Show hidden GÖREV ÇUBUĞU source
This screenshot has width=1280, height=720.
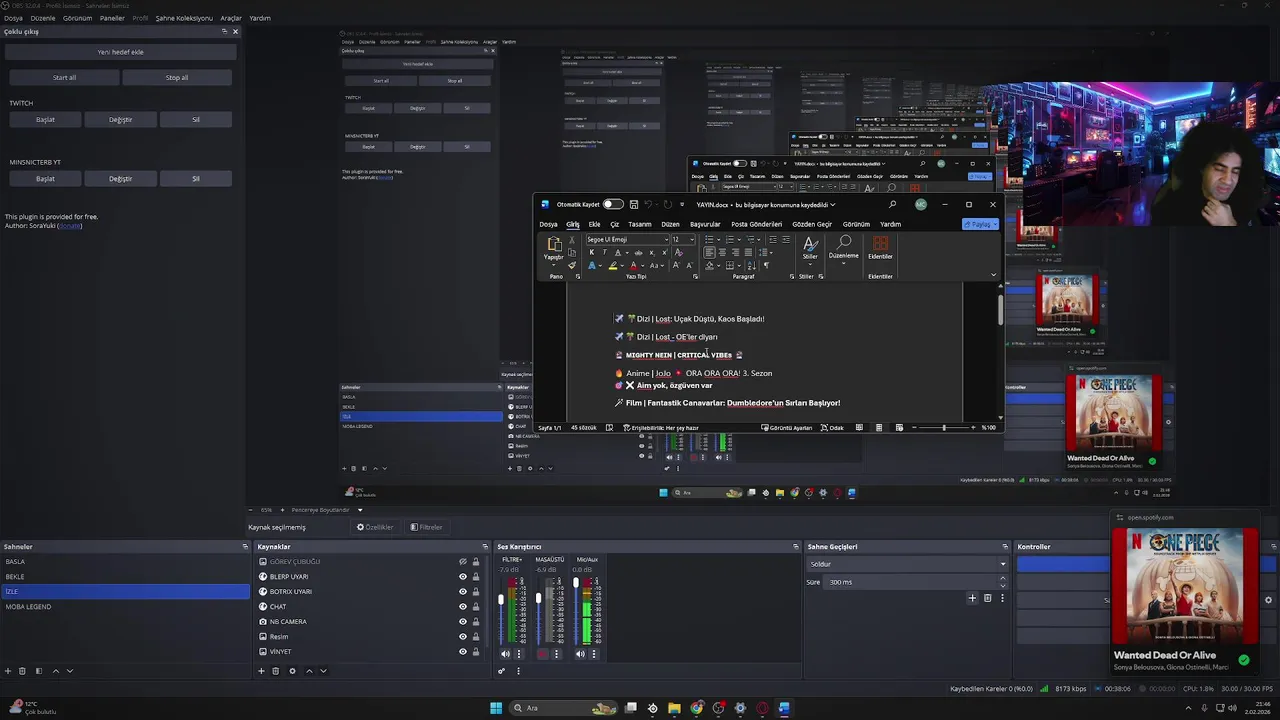[x=462, y=562]
